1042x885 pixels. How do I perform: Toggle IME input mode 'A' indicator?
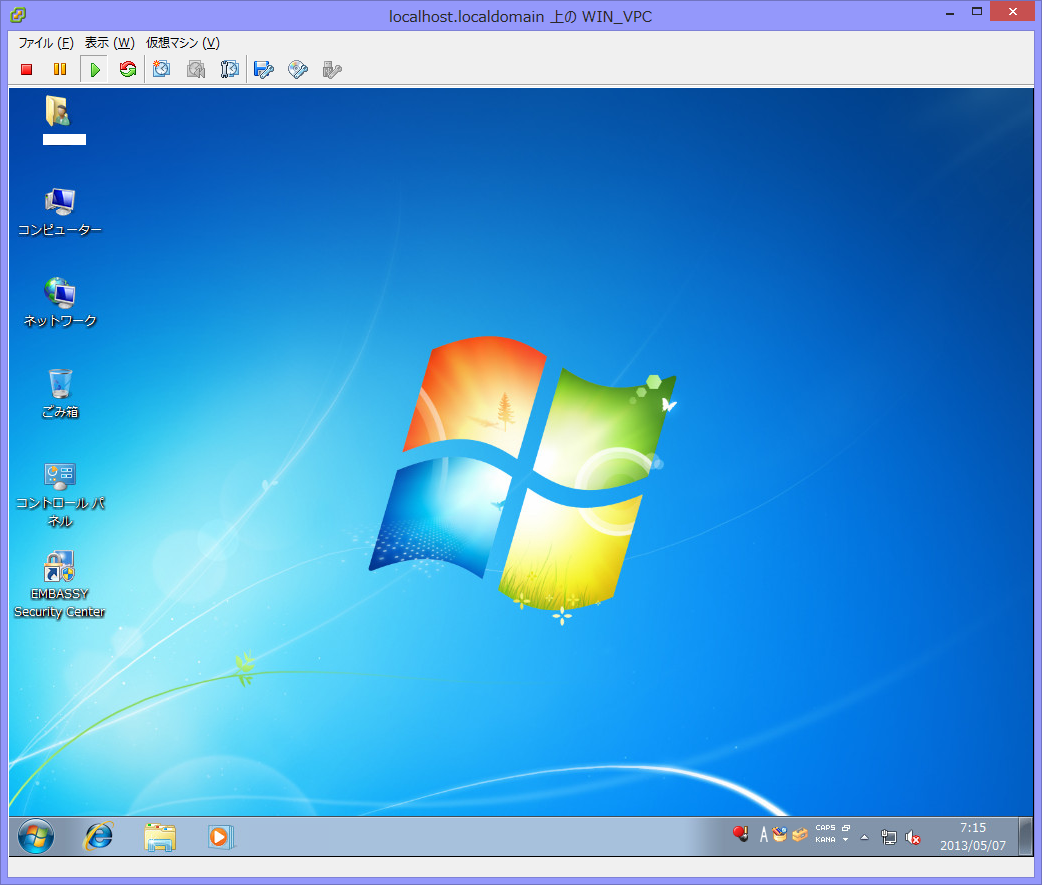click(x=764, y=835)
